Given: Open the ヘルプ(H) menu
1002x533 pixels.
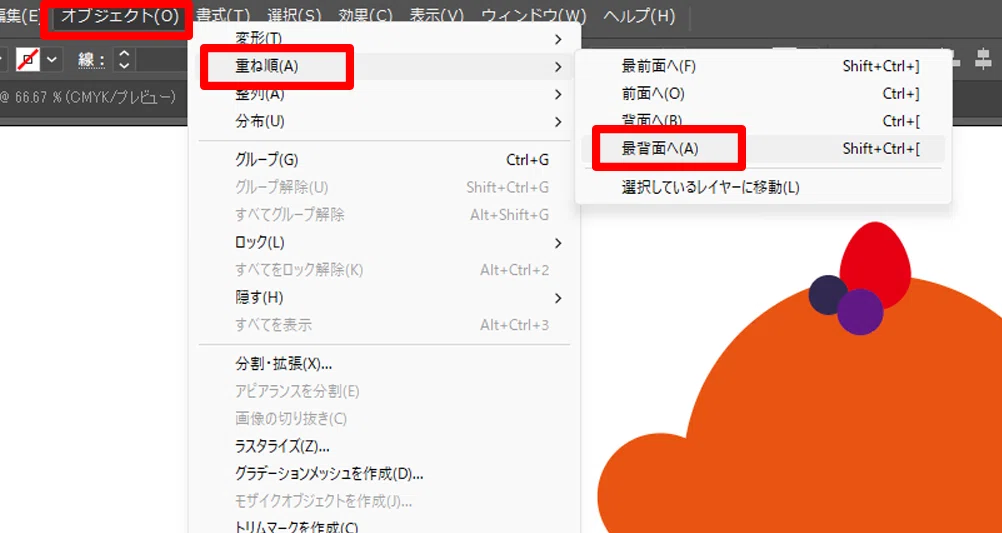Looking at the screenshot, I should pos(639,15).
